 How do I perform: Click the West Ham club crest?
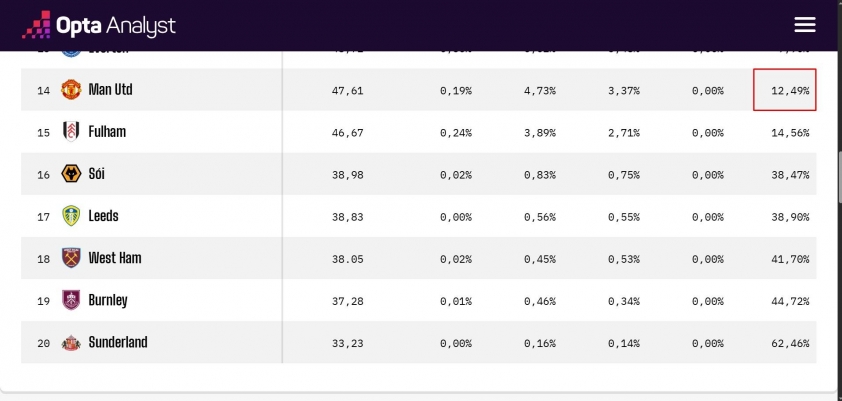(71, 258)
